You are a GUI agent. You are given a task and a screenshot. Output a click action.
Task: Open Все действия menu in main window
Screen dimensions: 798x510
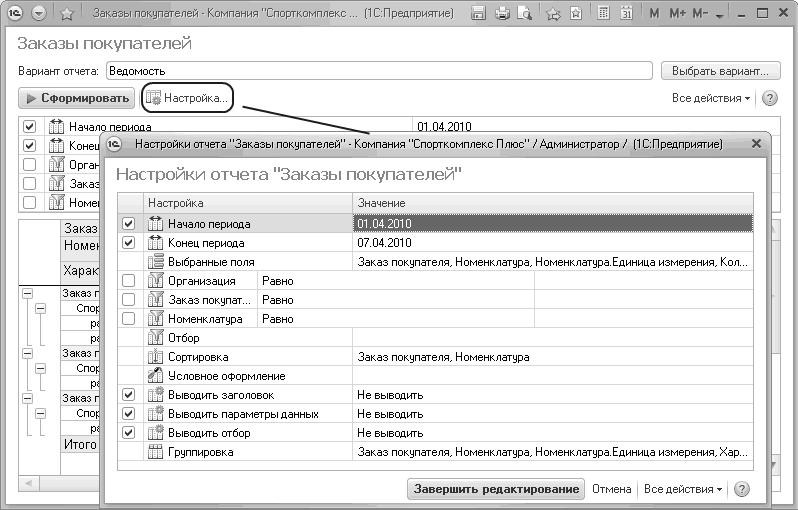[x=711, y=98]
